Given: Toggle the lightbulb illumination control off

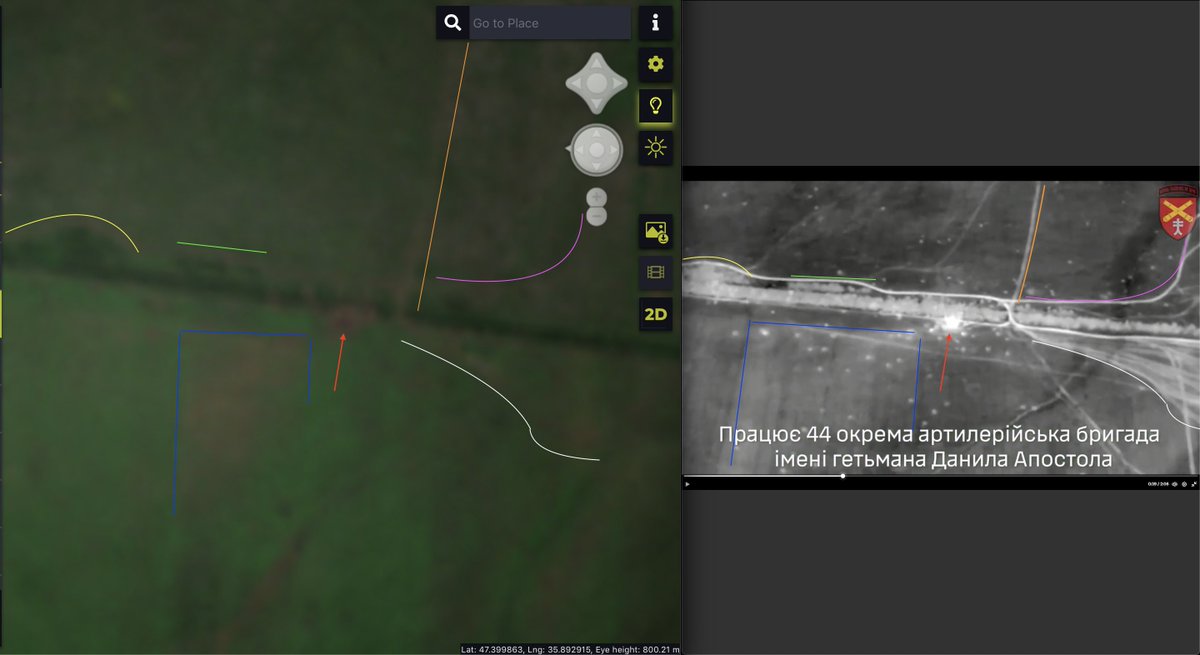Looking at the screenshot, I should 656,106.
